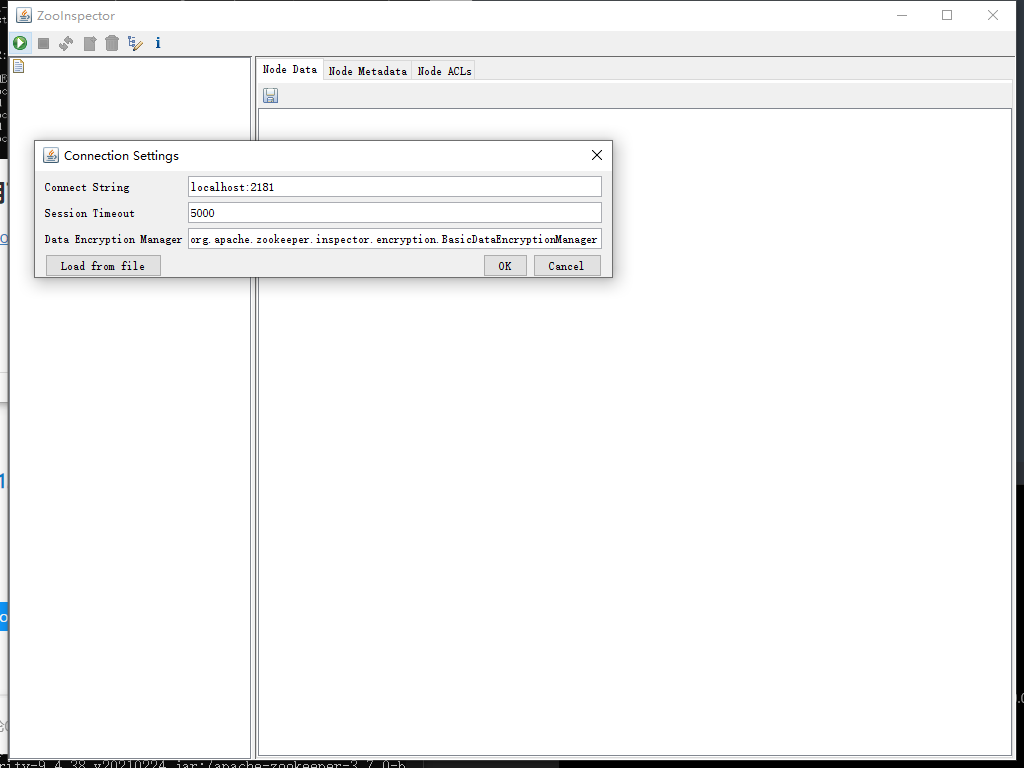Switch to the Node Metadata tab
This screenshot has width=1024, height=768.
click(x=367, y=71)
